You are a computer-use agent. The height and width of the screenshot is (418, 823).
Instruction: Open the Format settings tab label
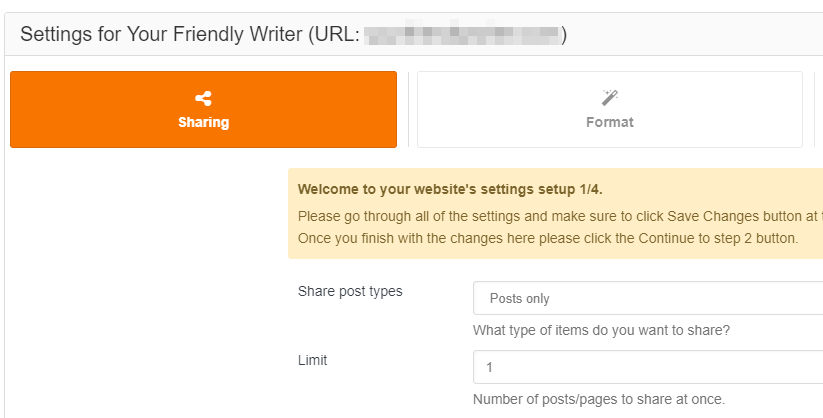tap(610, 122)
